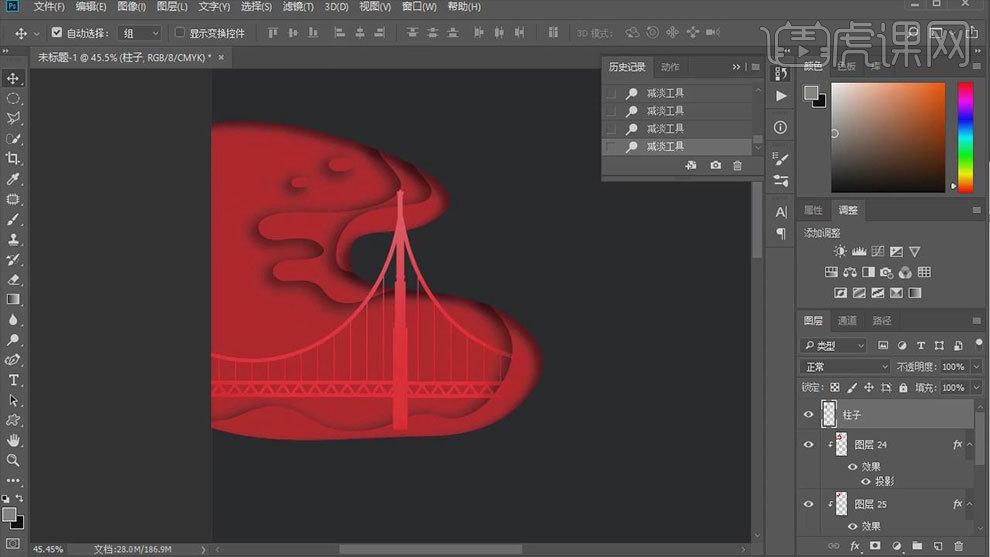990x557 pixels.
Task: Select the Horizontal Type tool
Action: click(13, 380)
